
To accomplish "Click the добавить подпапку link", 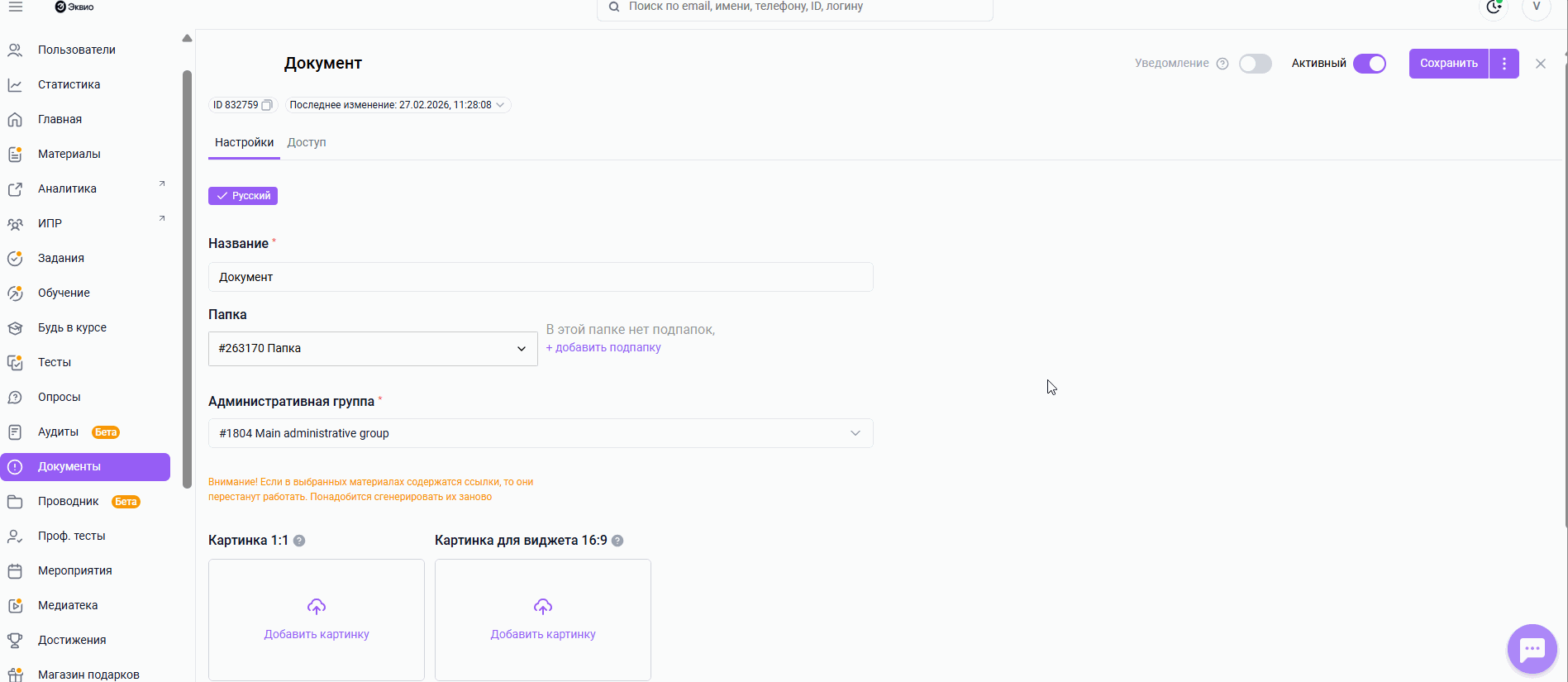I will 603,347.
